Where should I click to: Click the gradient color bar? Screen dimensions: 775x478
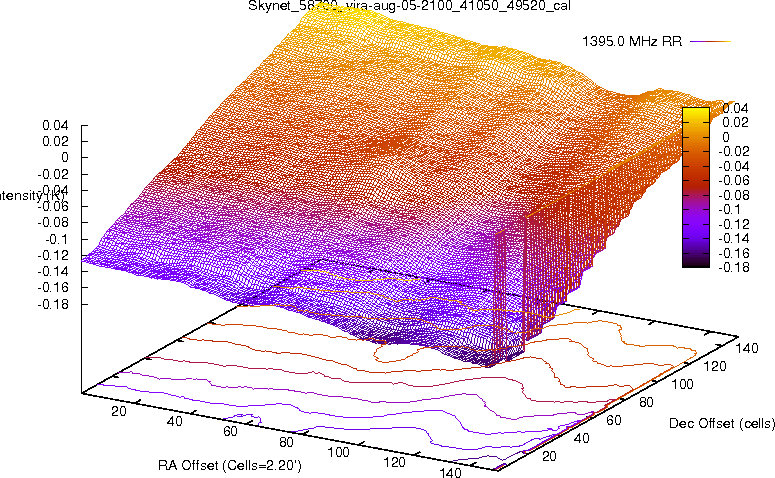pyautogui.click(x=696, y=187)
